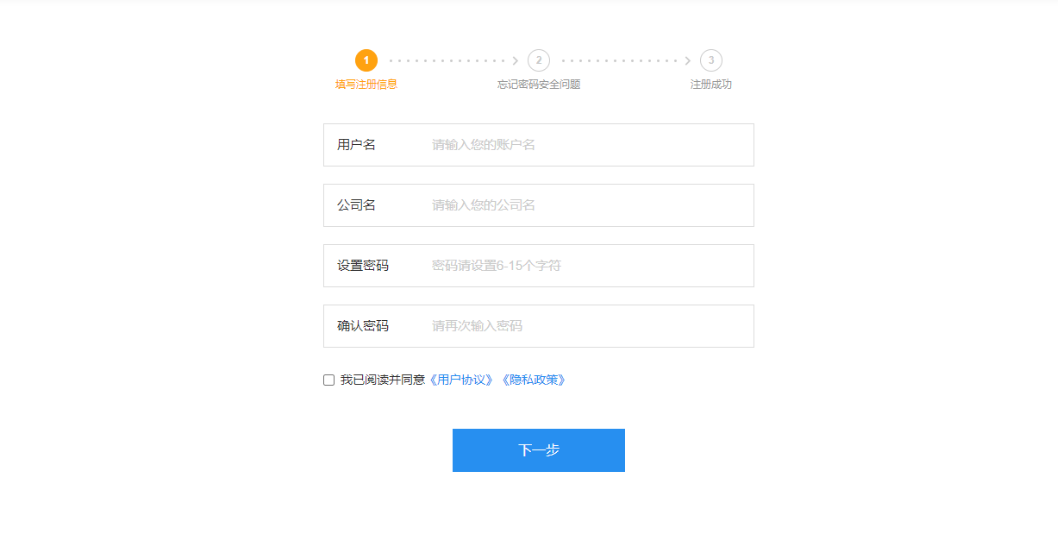
Task: Click the 用户名 field label
Action: (356, 145)
